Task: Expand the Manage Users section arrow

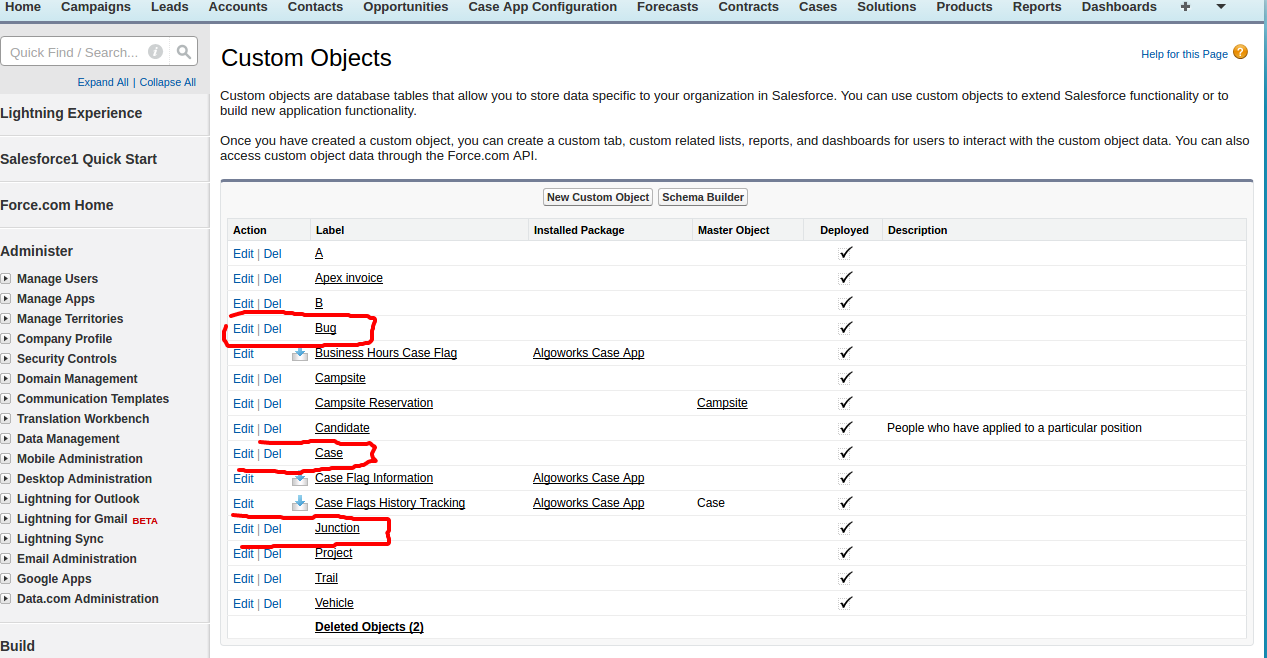Action: coord(6,279)
